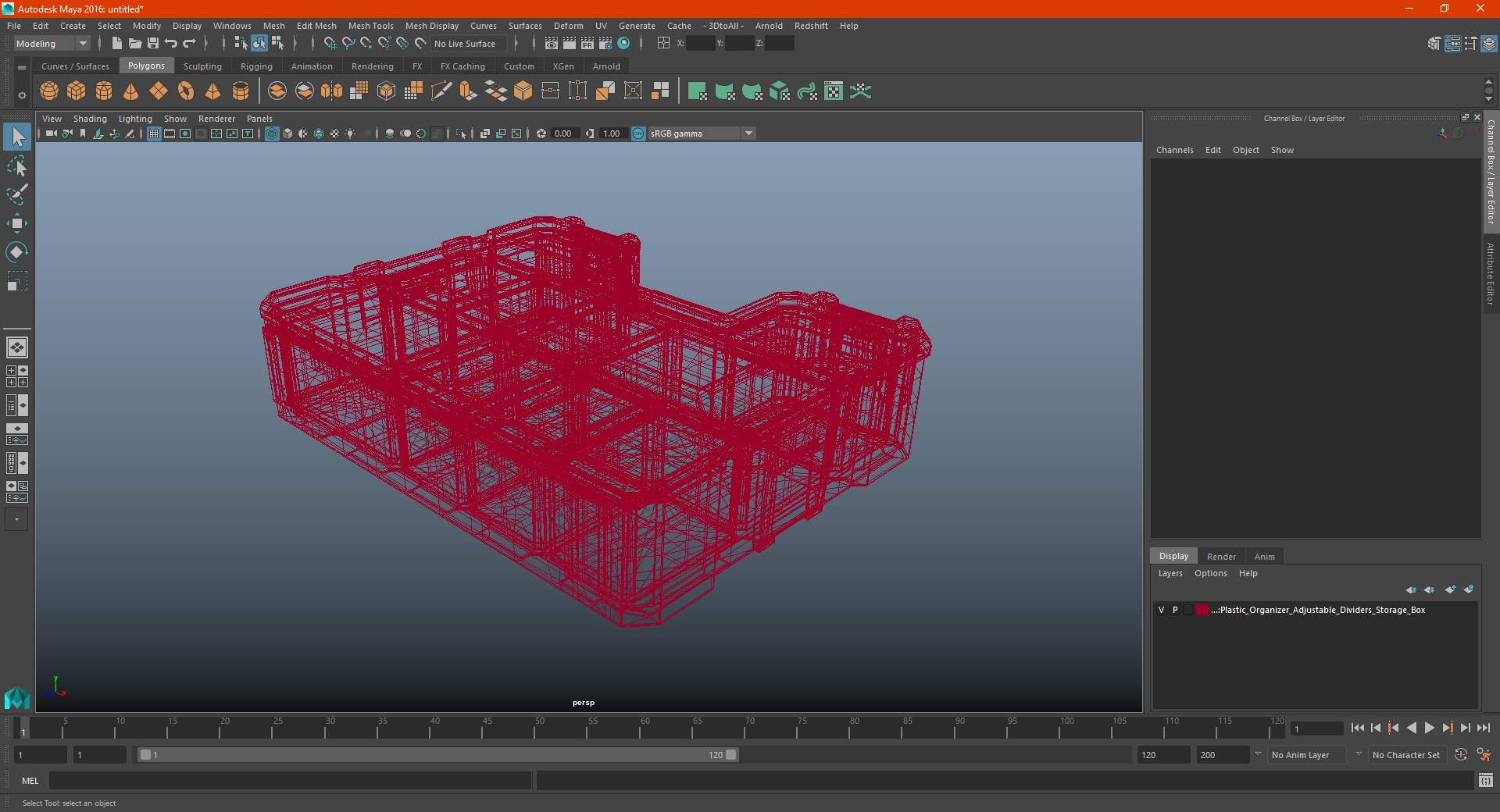Open the Layers menu in layer editor

pyautogui.click(x=1170, y=573)
